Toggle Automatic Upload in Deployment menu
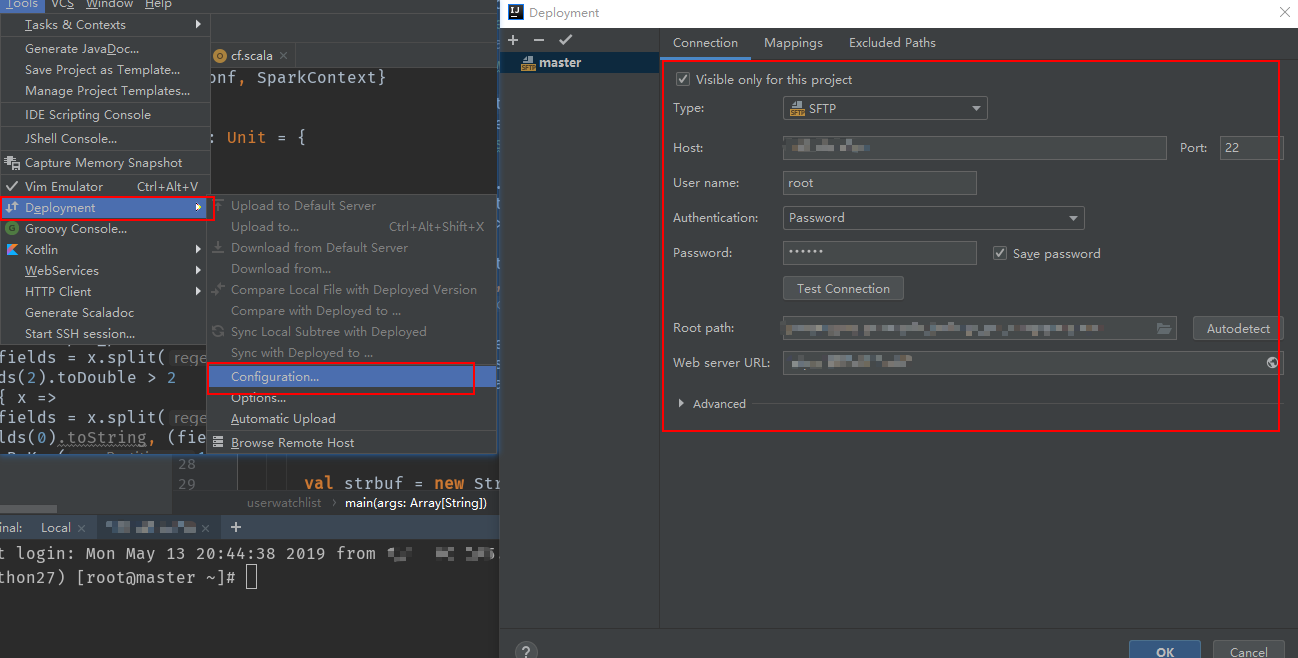Viewport: 1298px width, 658px height. 283,418
